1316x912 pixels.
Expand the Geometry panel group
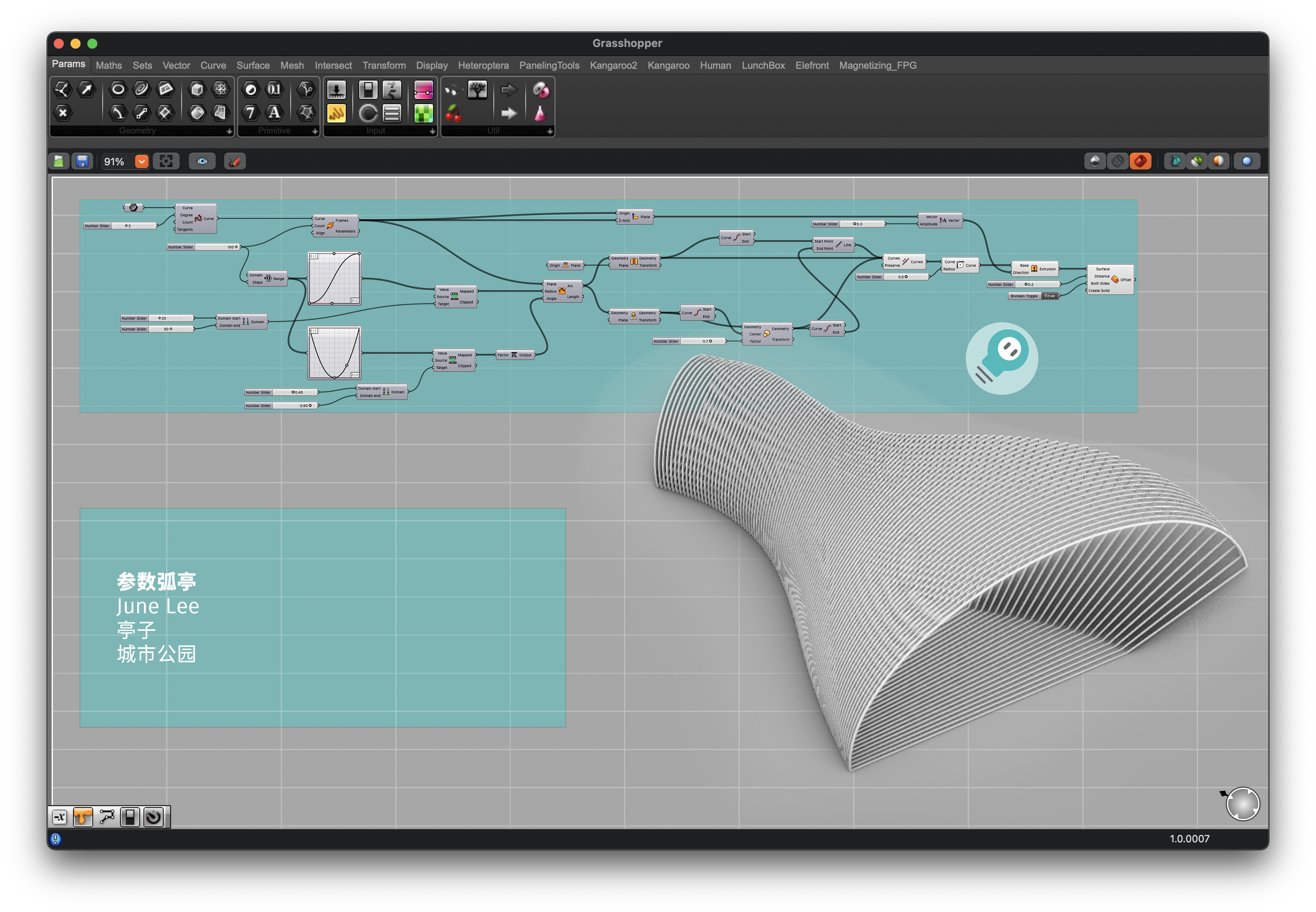[229, 131]
